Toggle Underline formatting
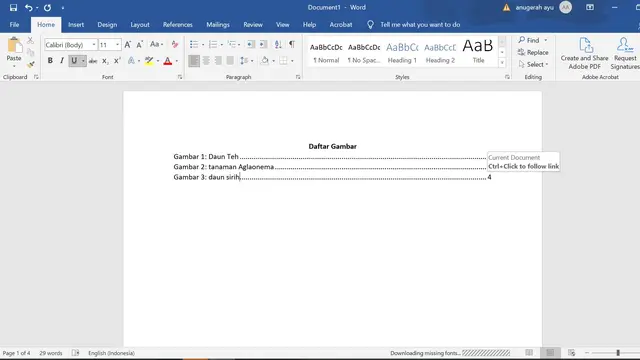The image size is (640, 360). 74,61
